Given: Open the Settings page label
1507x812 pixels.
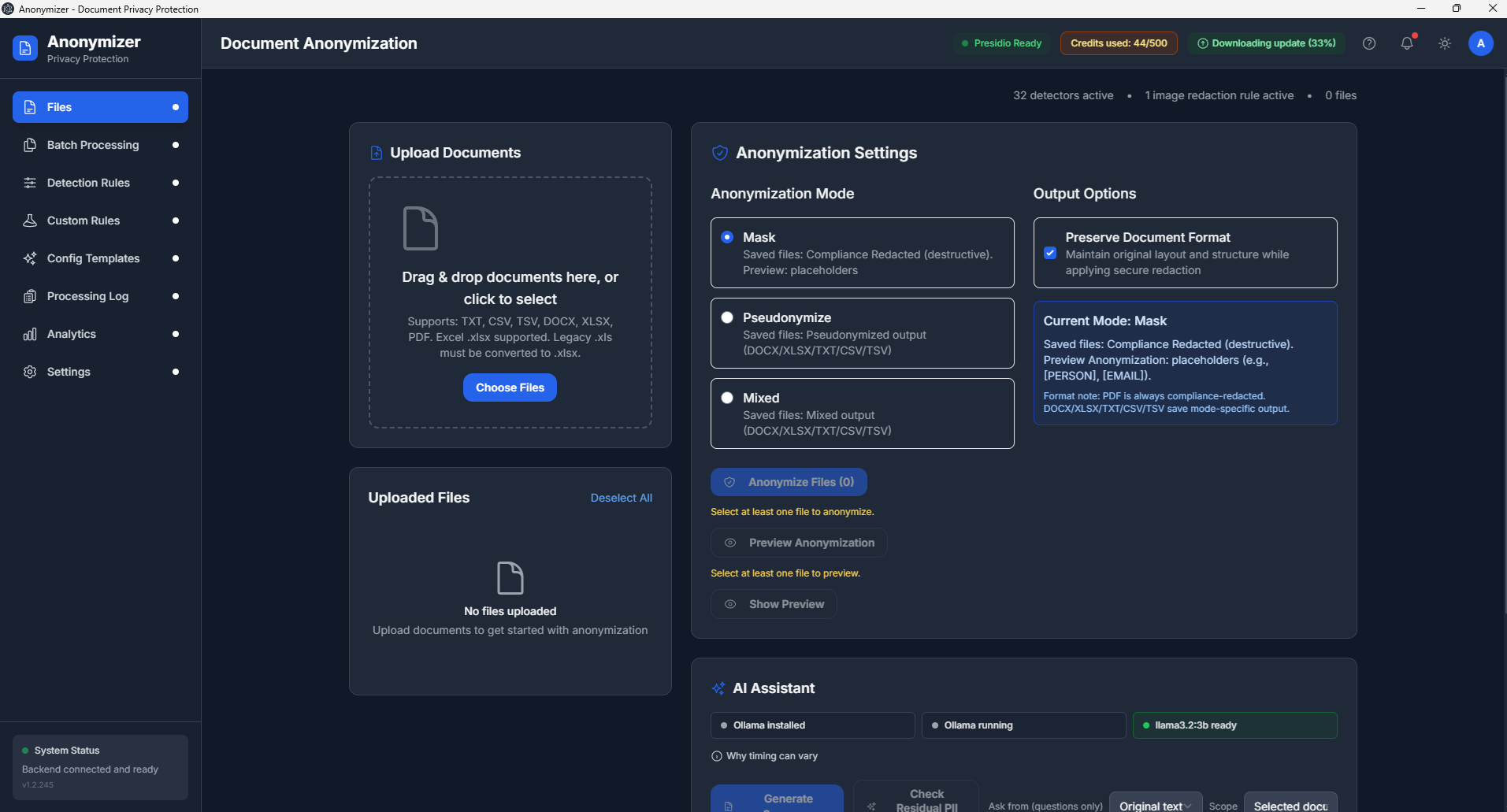Looking at the screenshot, I should point(69,372).
